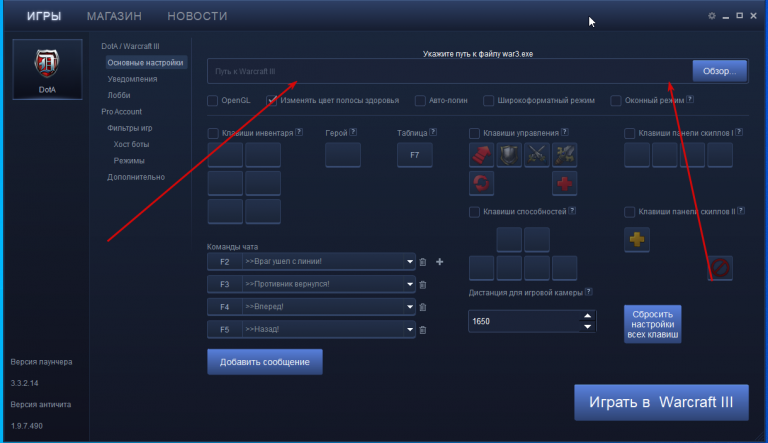
Task: Click help icon next to Клавиши управления
Action: (565, 132)
